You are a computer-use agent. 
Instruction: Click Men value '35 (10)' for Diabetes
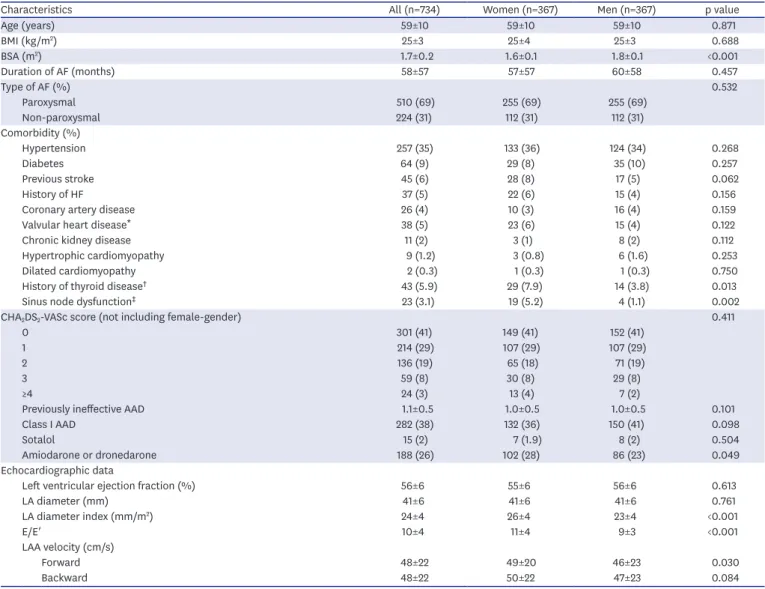tap(629, 163)
